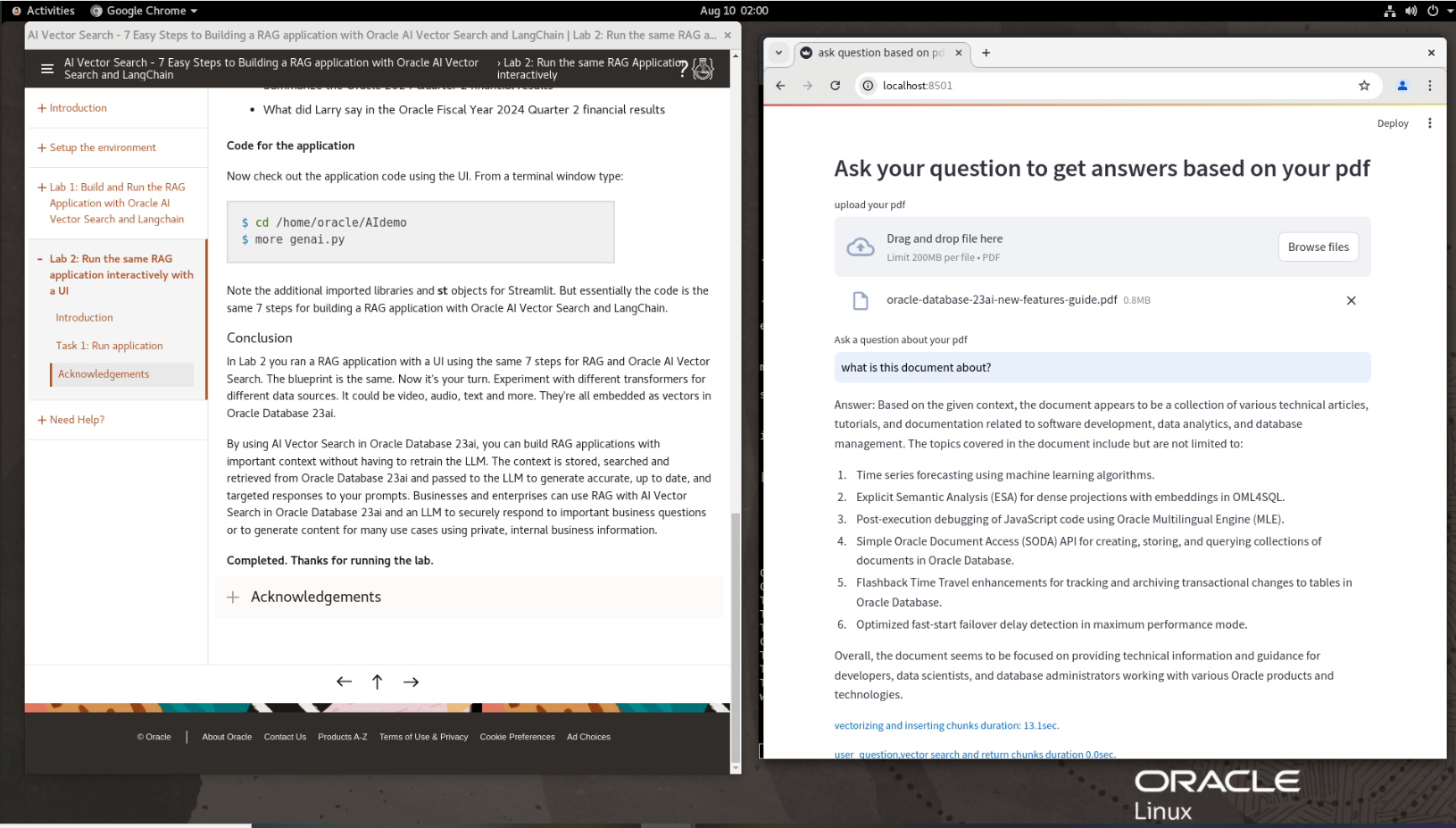The height and width of the screenshot is (828, 1456).
Task: Click the code block with cd command
Action: point(420,231)
